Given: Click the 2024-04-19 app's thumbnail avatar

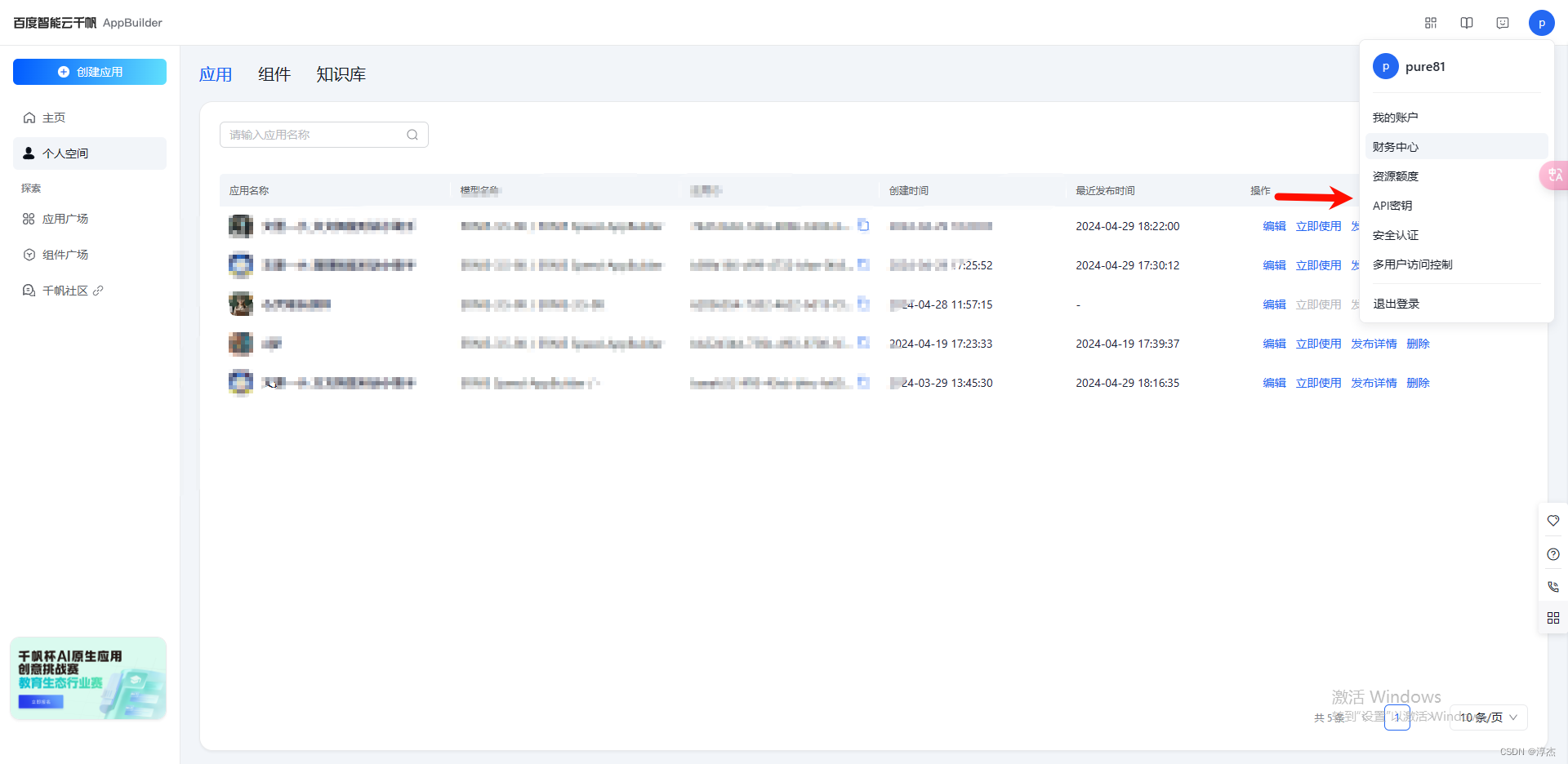Looking at the screenshot, I should 241,344.
